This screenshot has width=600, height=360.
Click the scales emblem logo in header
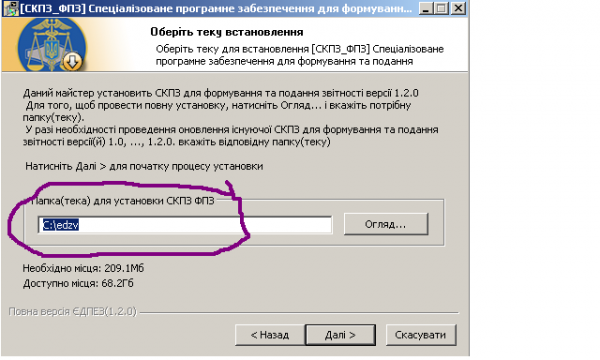[51, 45]
